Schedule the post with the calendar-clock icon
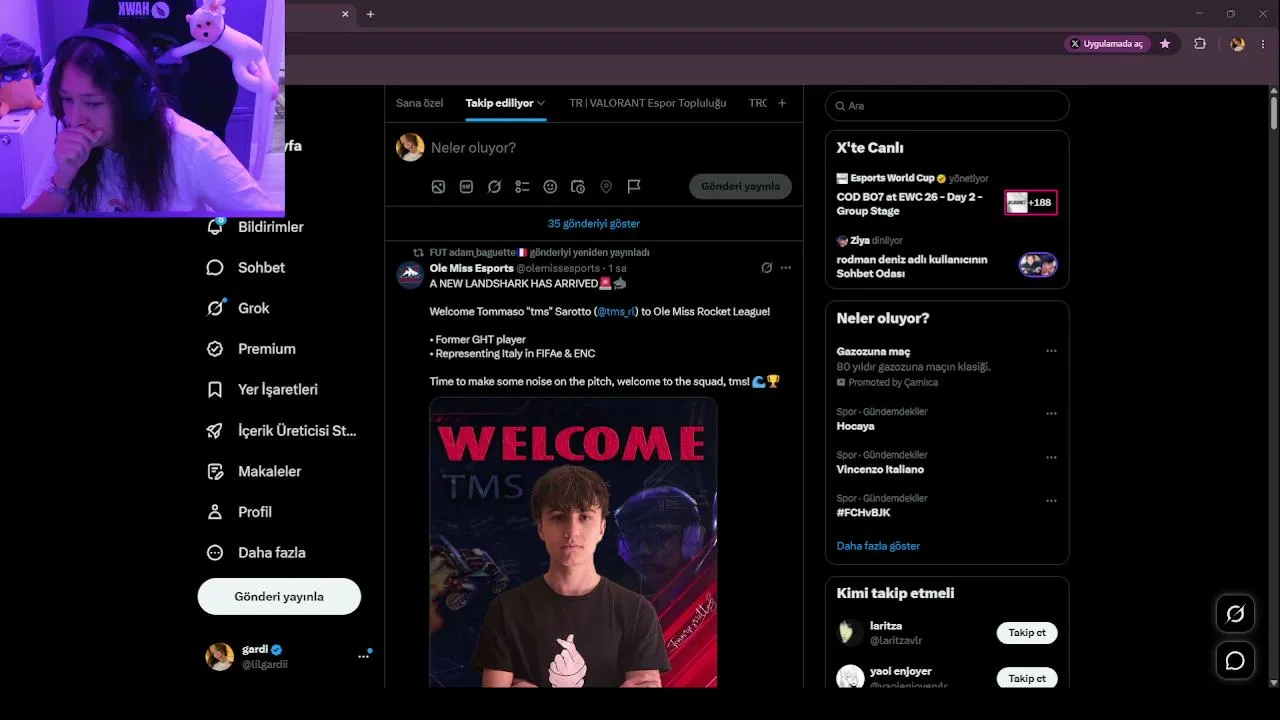Viewport: 1280px width, 720px height. point(578,187)
